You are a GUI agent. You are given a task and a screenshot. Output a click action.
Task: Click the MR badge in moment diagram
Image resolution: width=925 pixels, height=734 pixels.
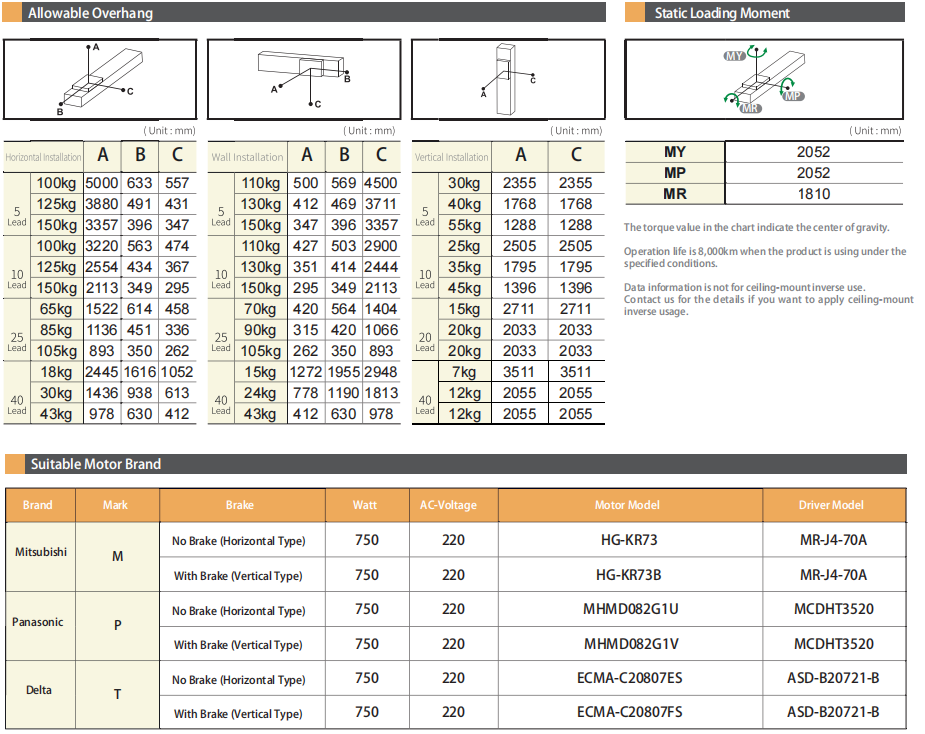pyautogui.click(x=749, y=107)
